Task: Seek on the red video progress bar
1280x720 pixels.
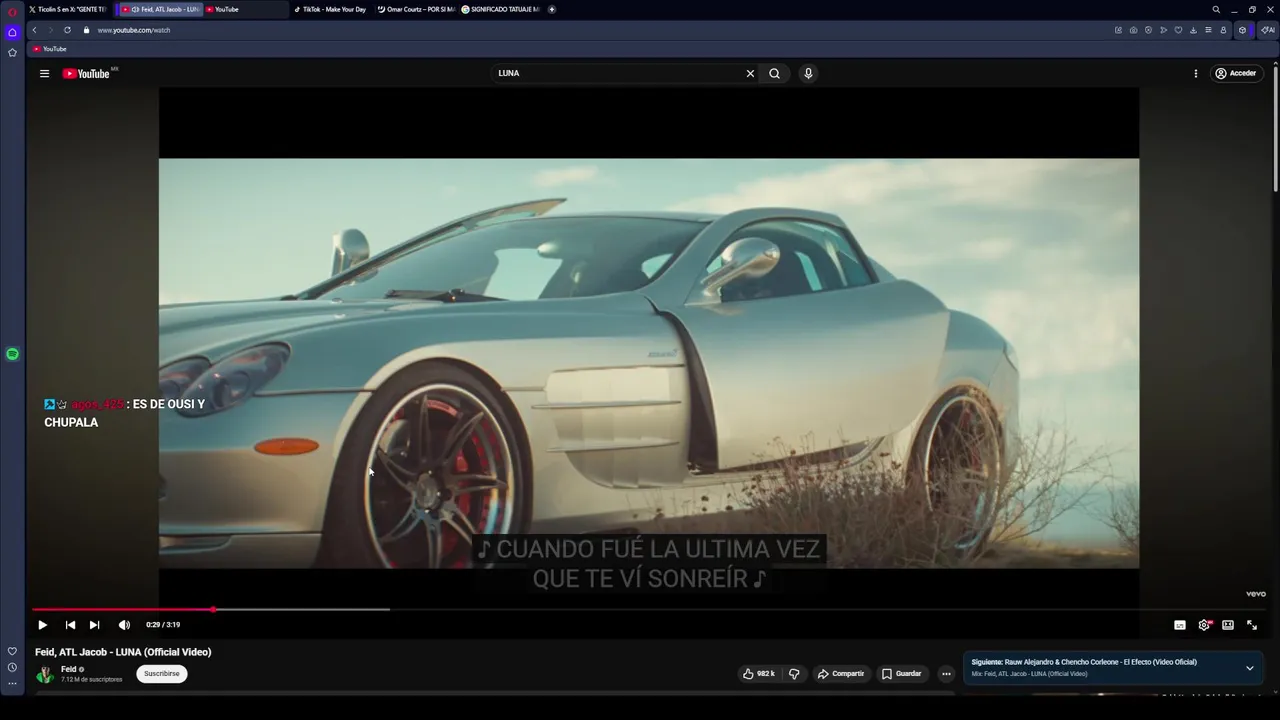Action: pos(649,609)
